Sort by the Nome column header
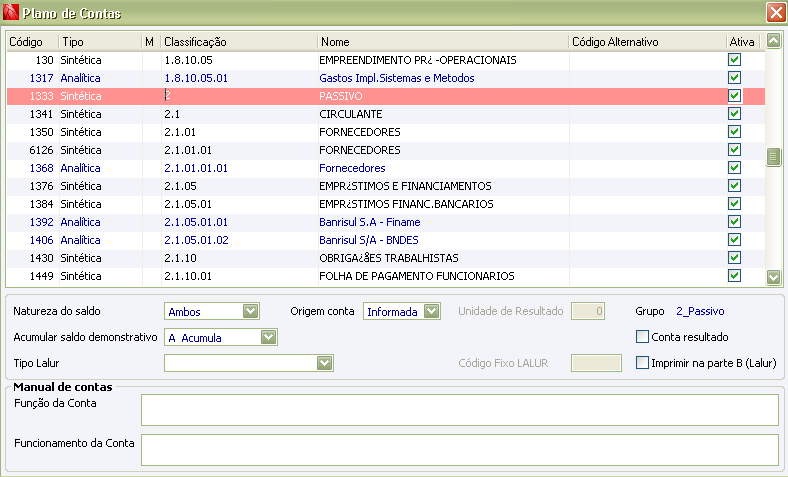 (x=443, y=42)
